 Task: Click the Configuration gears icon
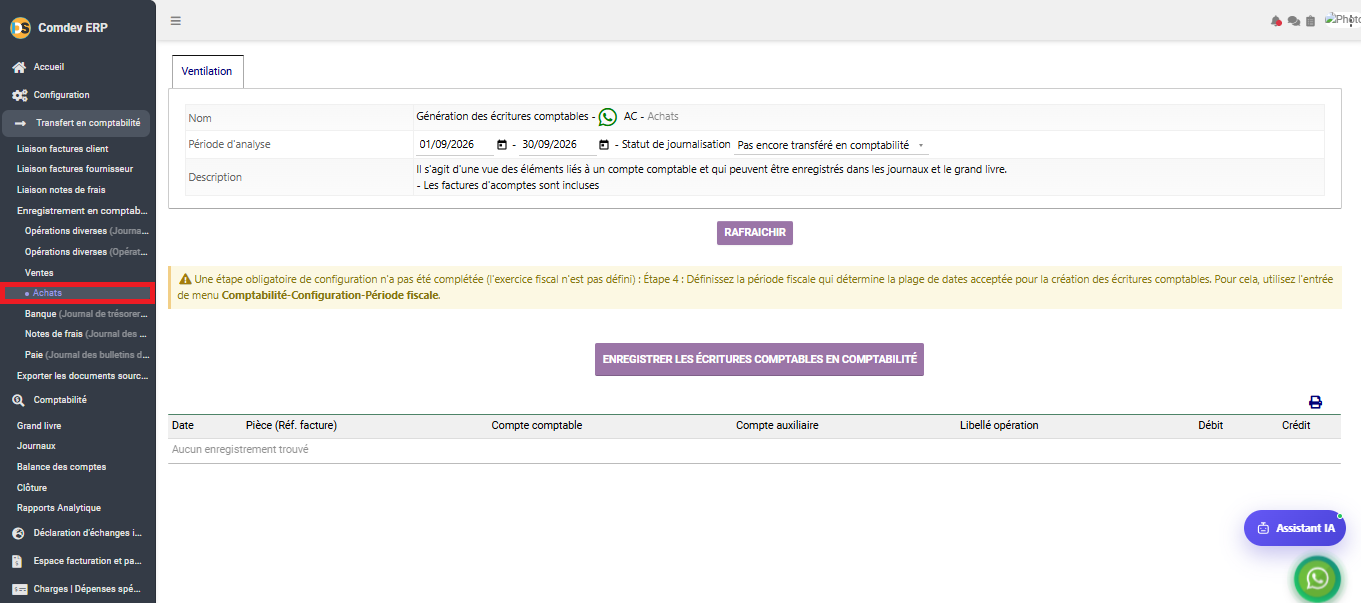[19, 95]
